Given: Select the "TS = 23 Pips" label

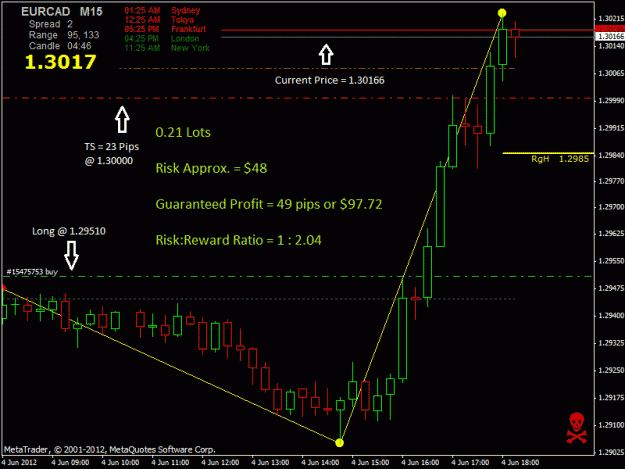Looking at the screenshot, I should pyautogui.click(x=112, y=147).
